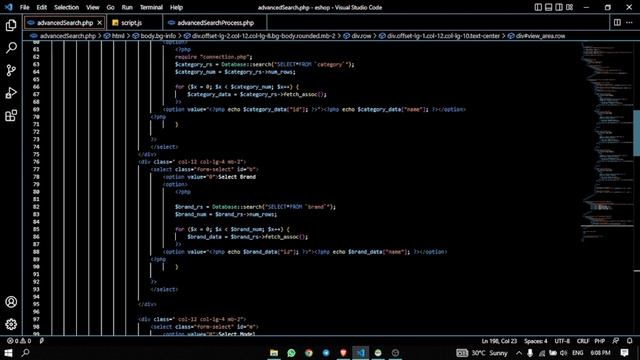Toggle the secondary side bar layout icon

coord(559,7)
